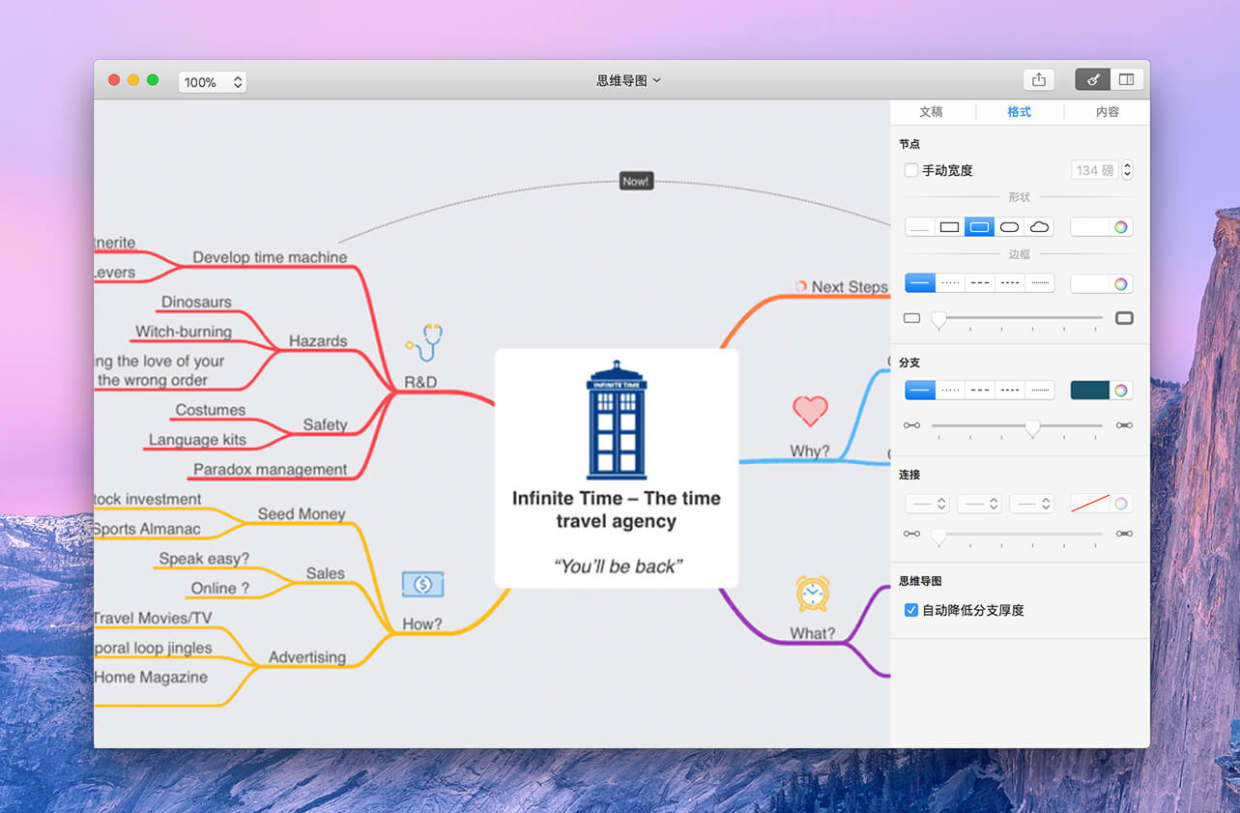Open the connection line color swatch
The height and width of the screenshot is (813, 1240).
tap(1090, 504)
